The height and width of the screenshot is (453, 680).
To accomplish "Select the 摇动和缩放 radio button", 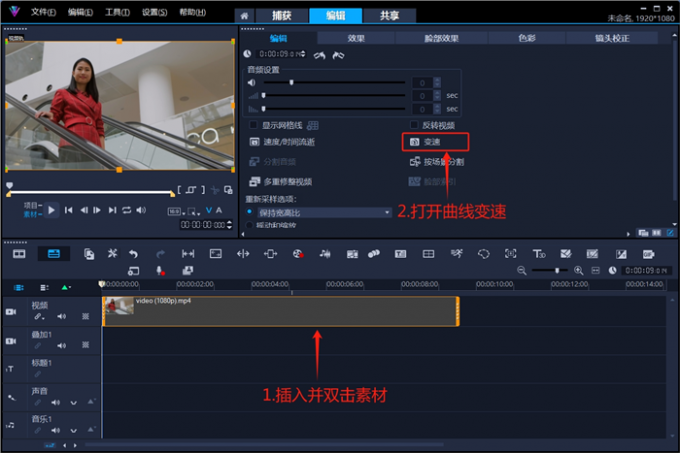I will click(249, 225).
